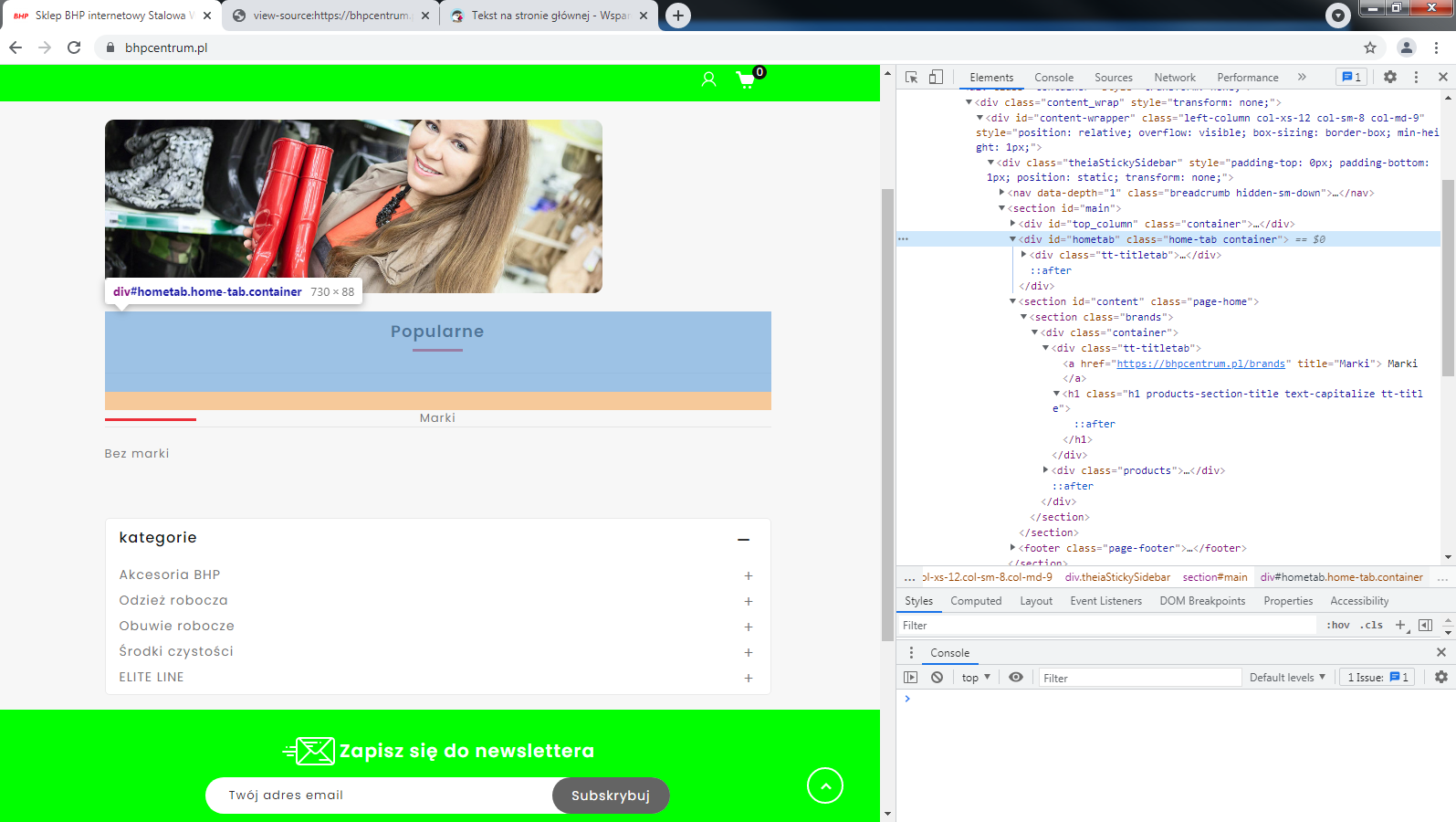Toggle the :hov element state panel
This screenshot has width=1456, height=822.
[x=1337, y=626]
